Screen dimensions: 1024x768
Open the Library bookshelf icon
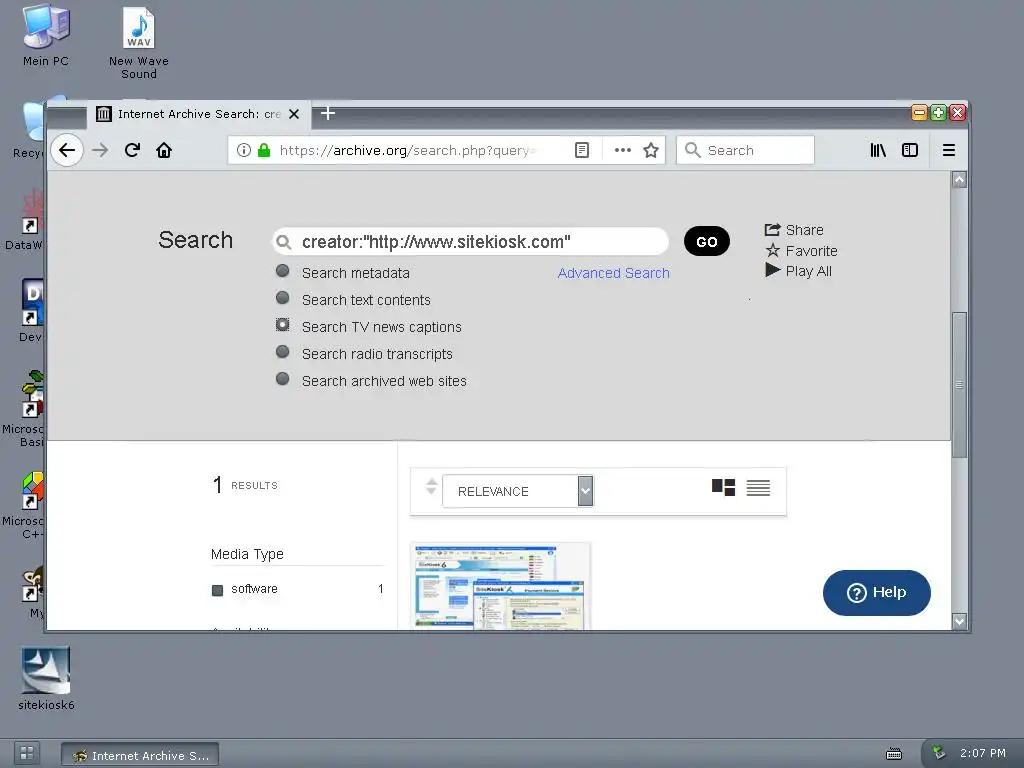tap(878, 150)
